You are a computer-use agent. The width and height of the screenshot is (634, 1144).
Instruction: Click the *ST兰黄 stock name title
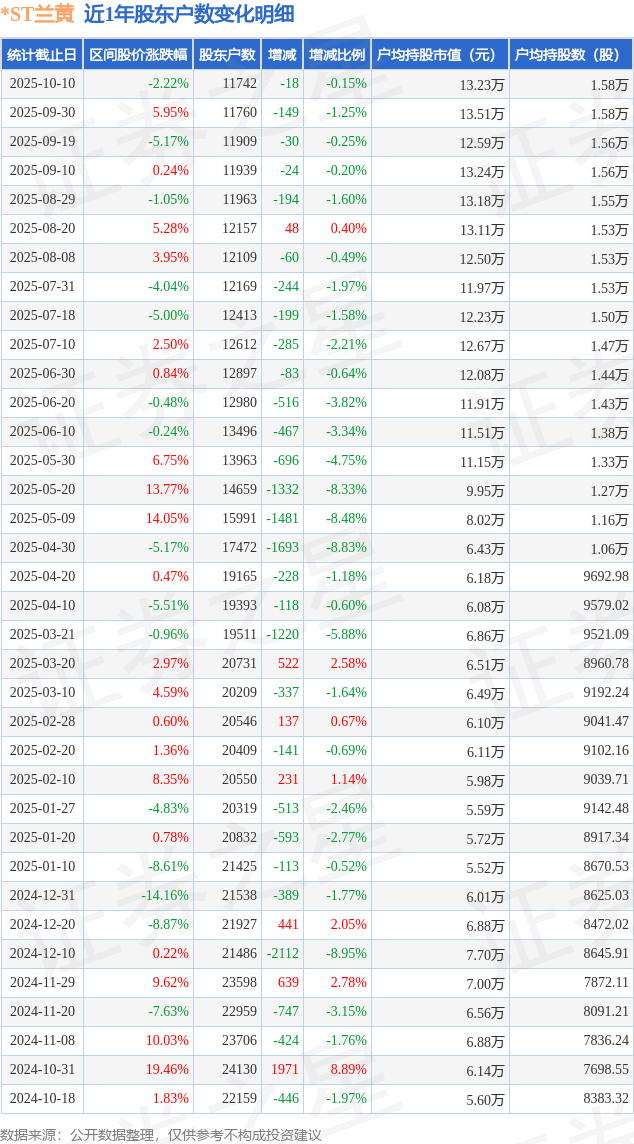click(x=38, y=14)
